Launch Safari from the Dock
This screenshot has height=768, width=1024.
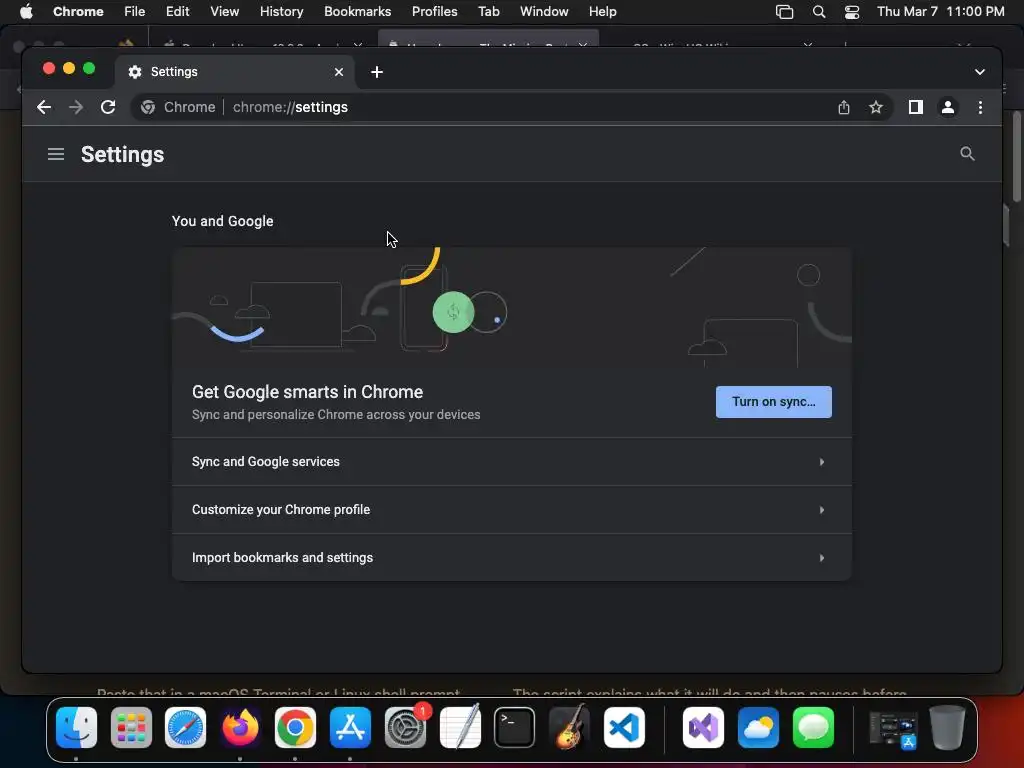click(185, 728)
